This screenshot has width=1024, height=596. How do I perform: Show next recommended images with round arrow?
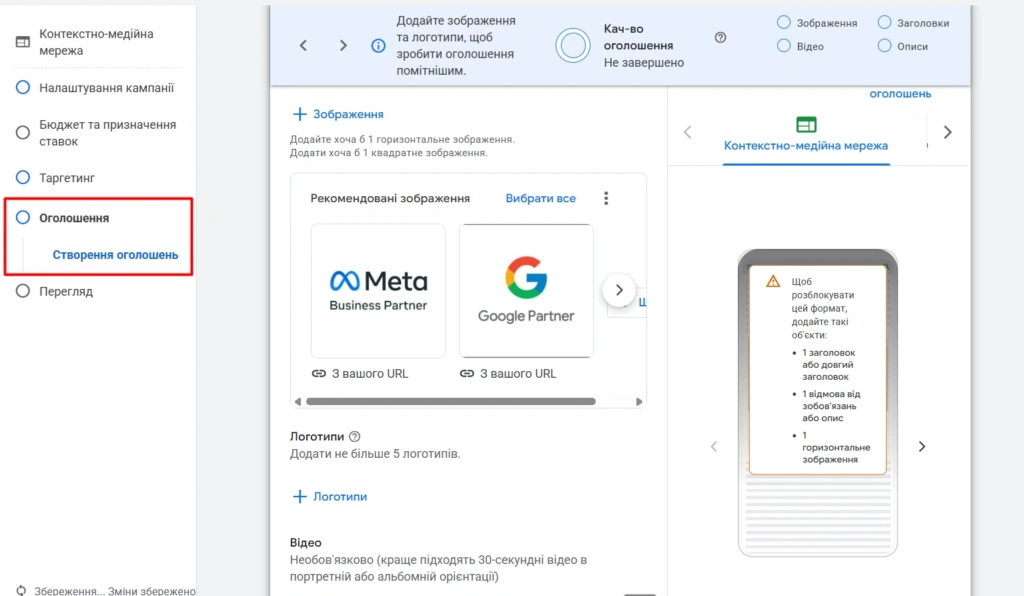click(618, 290)
